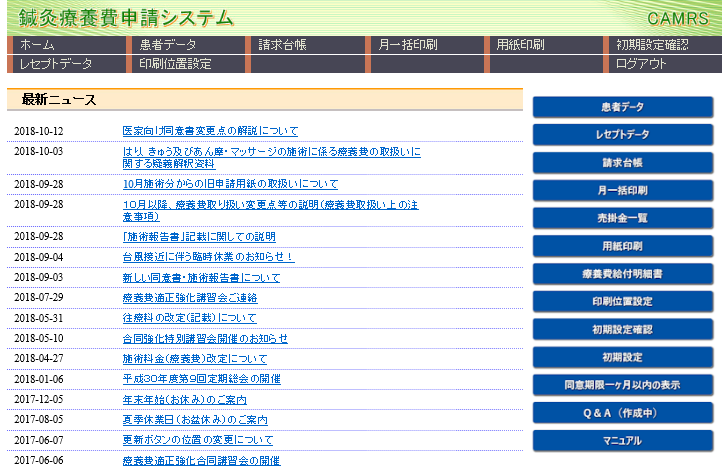Open link 施術料金(療養費)改定について
This screenshot has height=466, width=728.
pyautogui.click(x=195, y=359)
